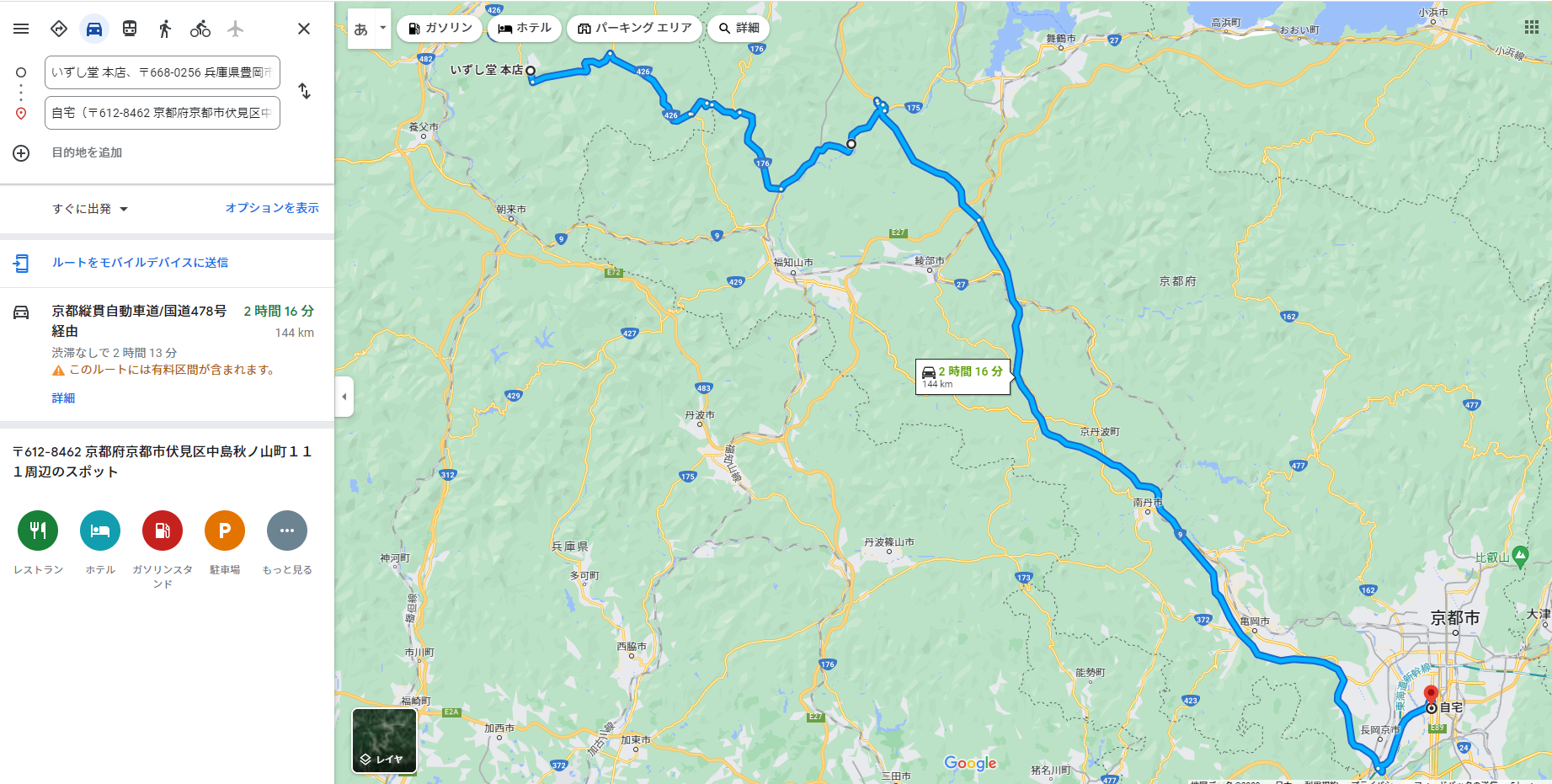Select walking travel mode icon
Viewport: 1552px width, 784px height.
165,29
